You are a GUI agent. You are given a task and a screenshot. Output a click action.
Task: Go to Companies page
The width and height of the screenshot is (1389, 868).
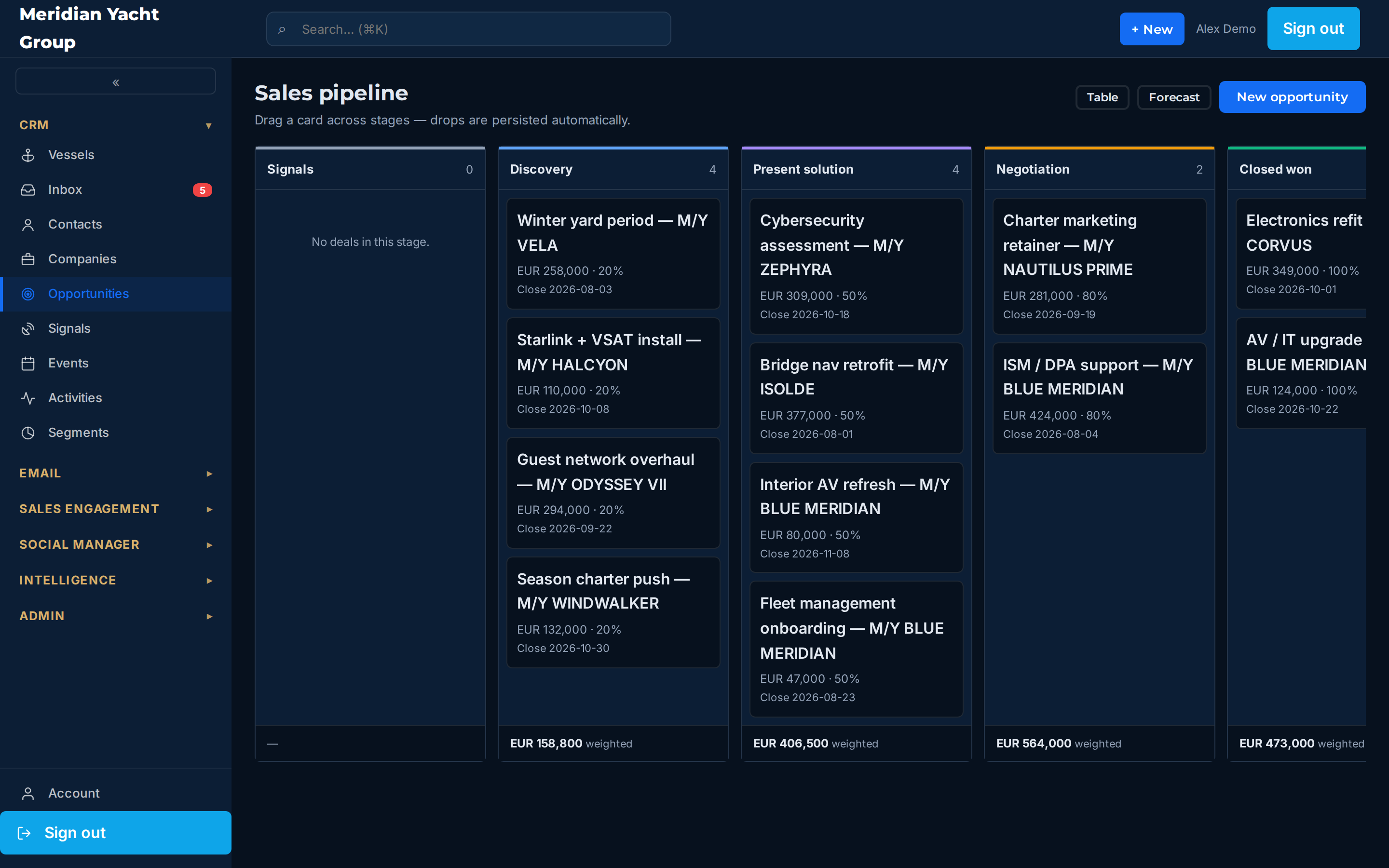coord(116,259)
